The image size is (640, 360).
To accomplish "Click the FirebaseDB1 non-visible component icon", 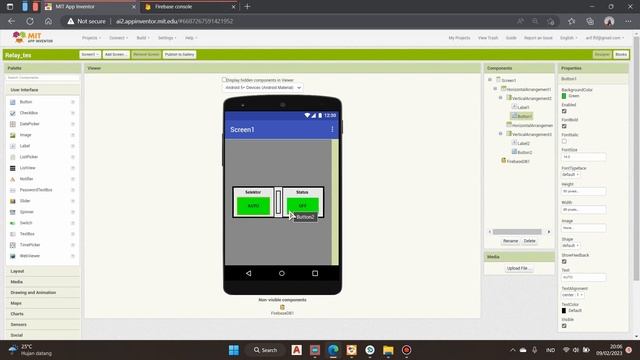I will 282,307.
